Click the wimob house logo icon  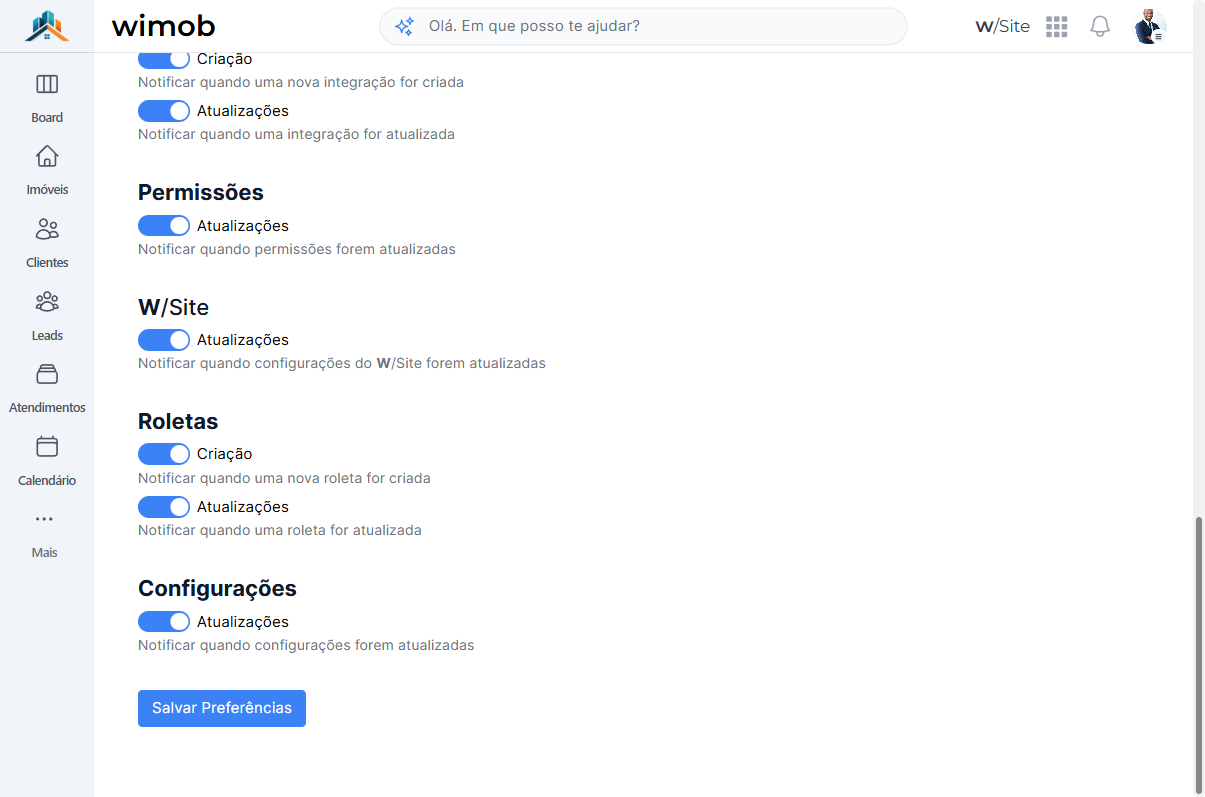point(47,26)
